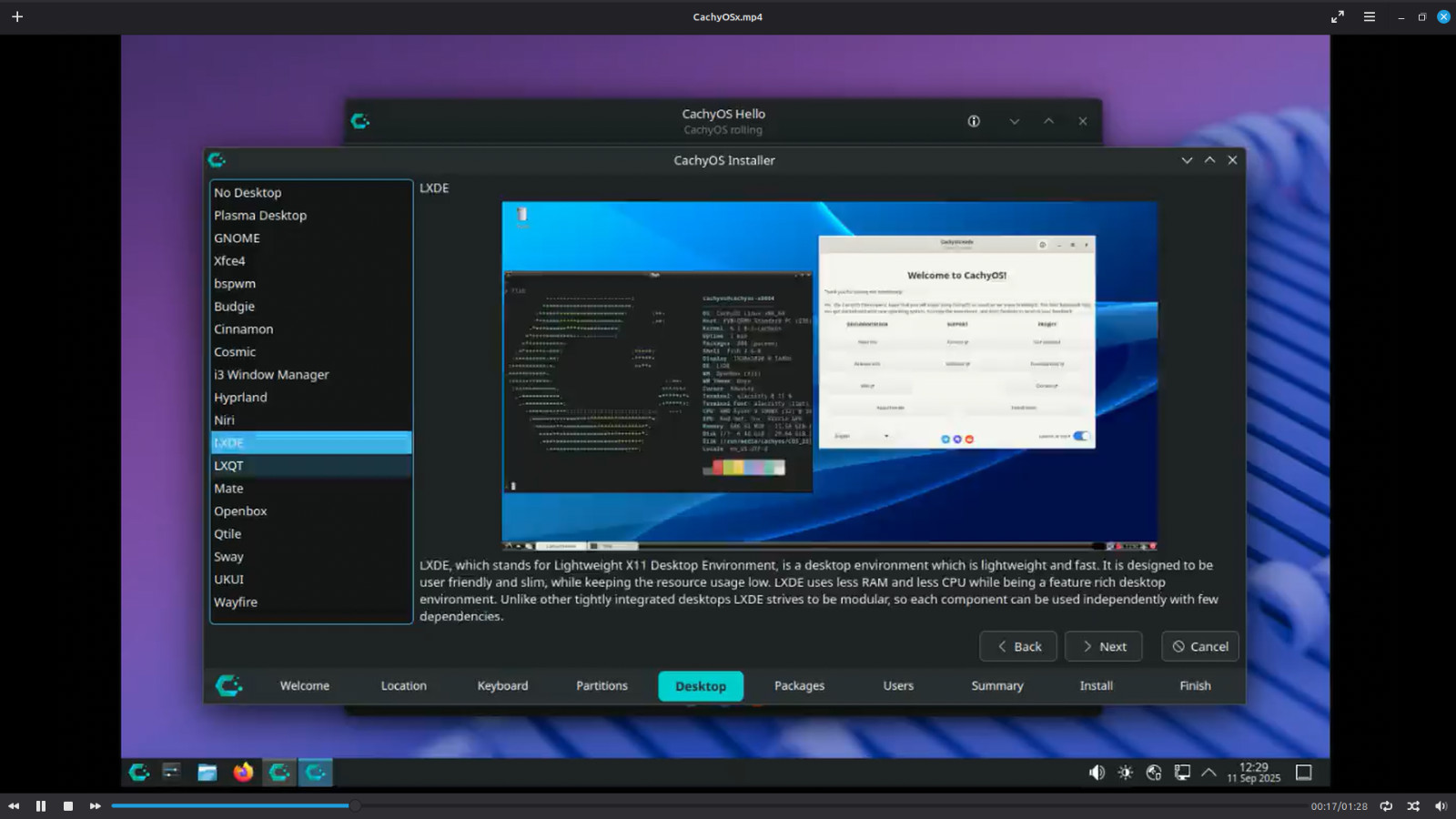Click the CachyOS launcher on the taskbar
Image resolution: width=1456 pixels, height=819 pixels.
(x=139, y=773)
